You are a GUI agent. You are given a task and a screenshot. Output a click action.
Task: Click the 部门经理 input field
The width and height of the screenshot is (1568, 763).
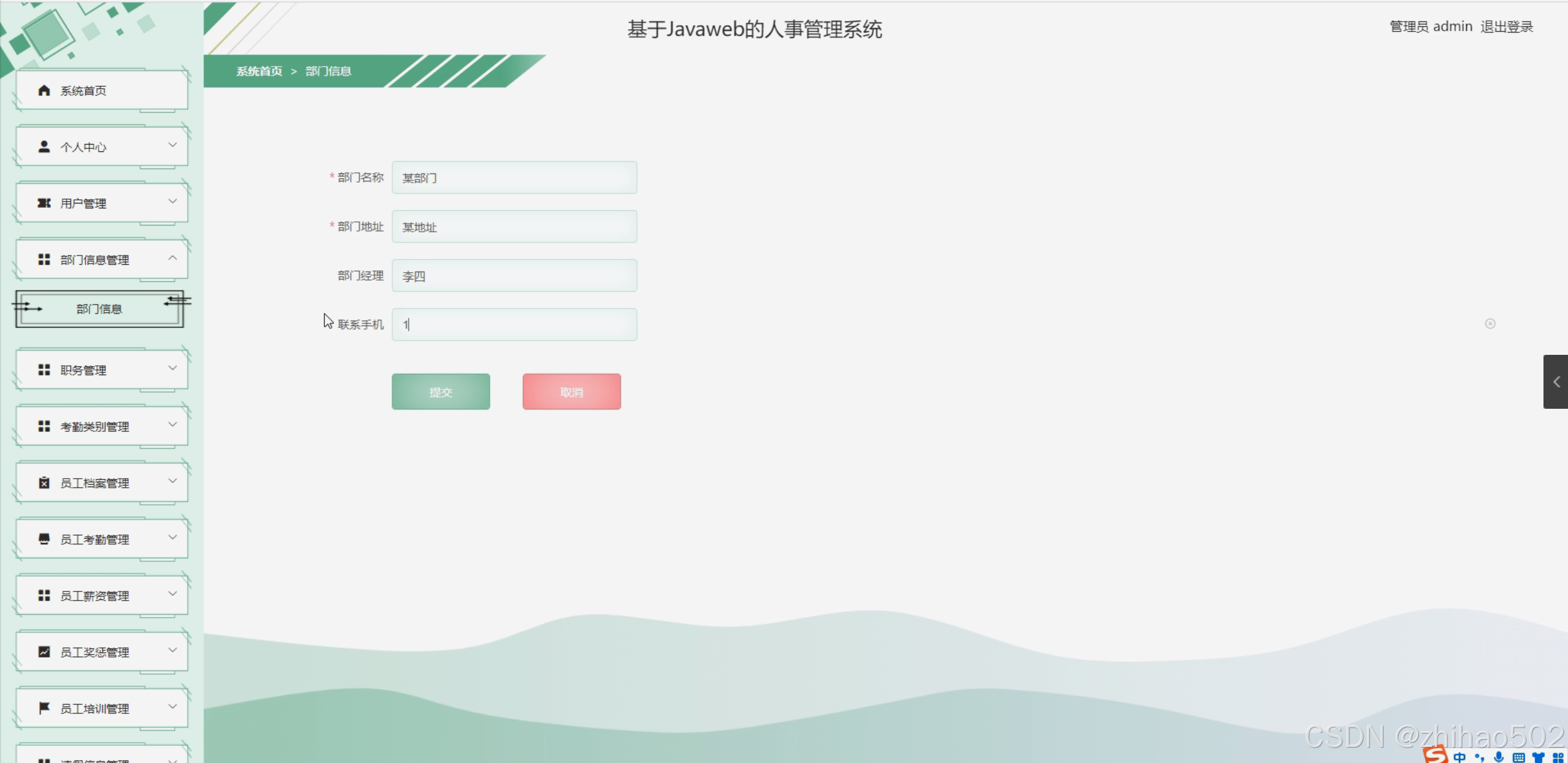tap(514, 276)
